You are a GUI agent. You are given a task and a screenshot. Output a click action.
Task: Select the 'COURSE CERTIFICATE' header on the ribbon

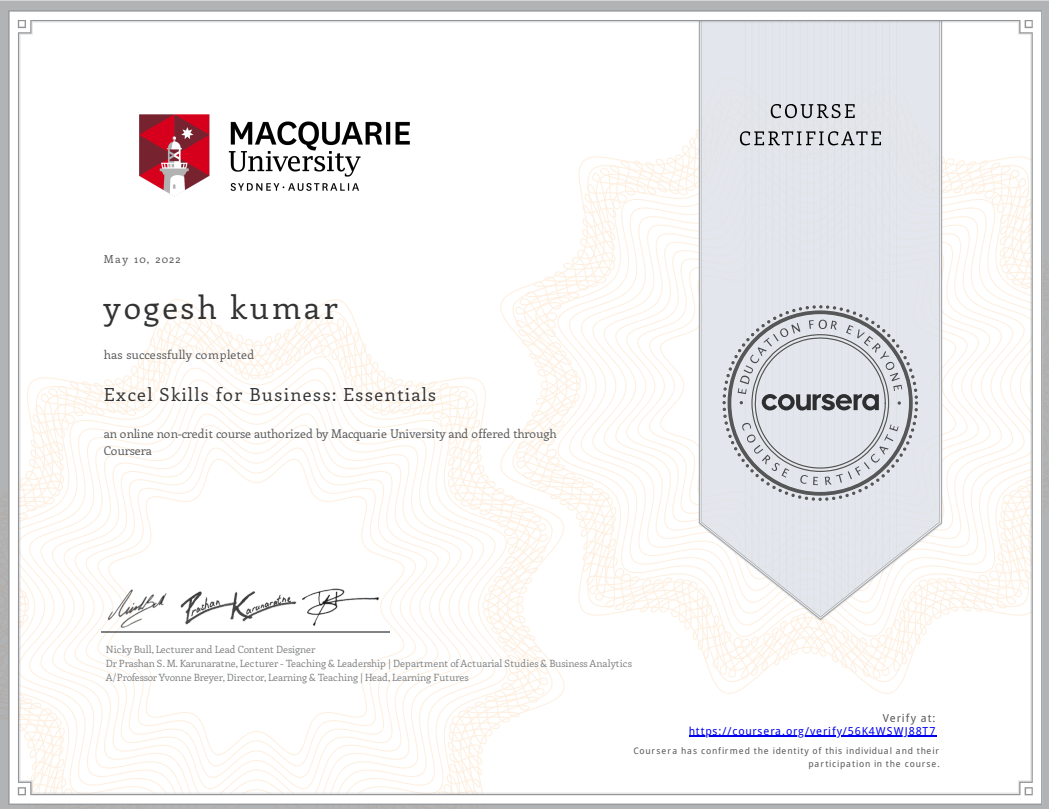(811, 125)
